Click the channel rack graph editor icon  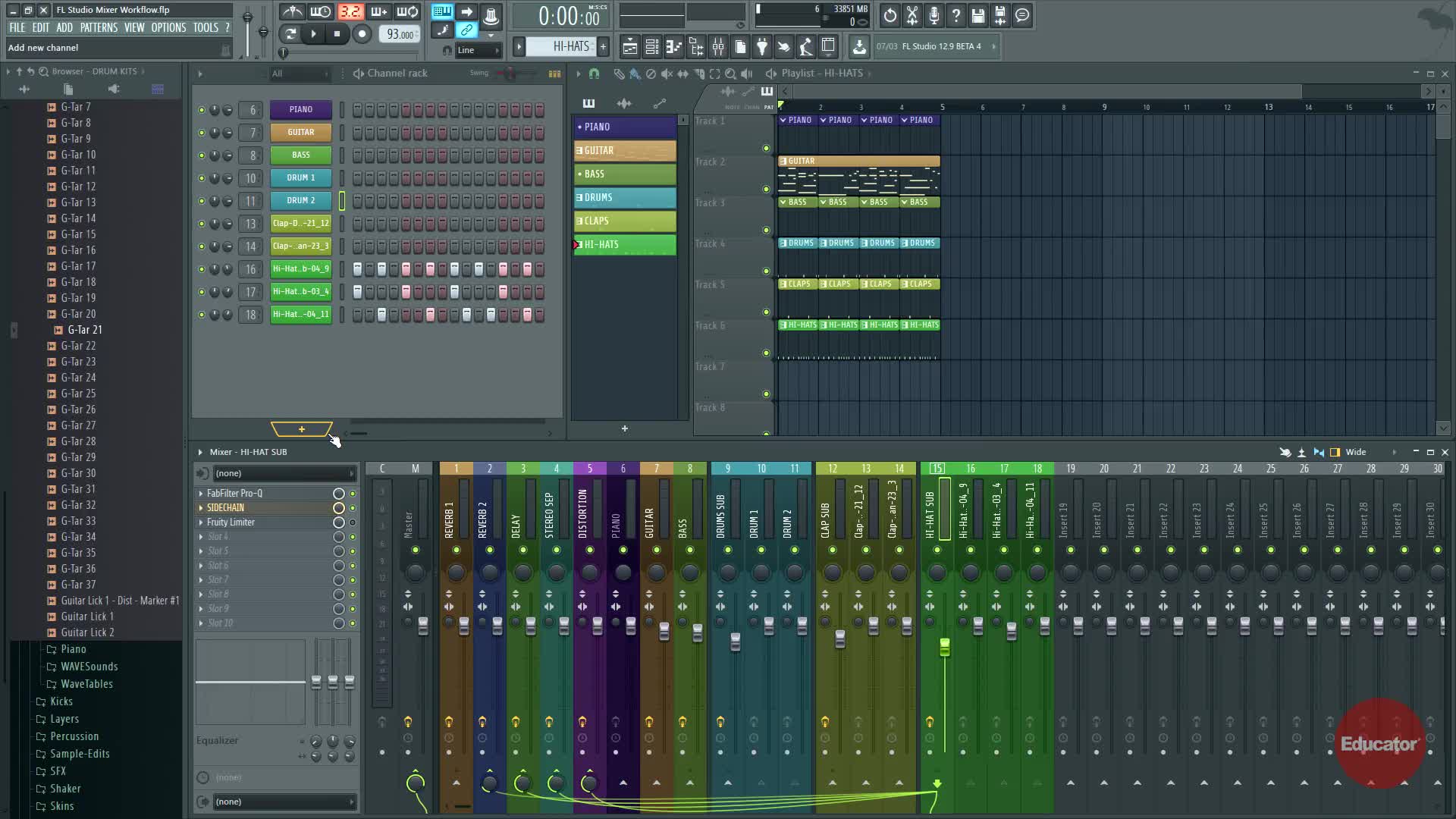point(554,74)
